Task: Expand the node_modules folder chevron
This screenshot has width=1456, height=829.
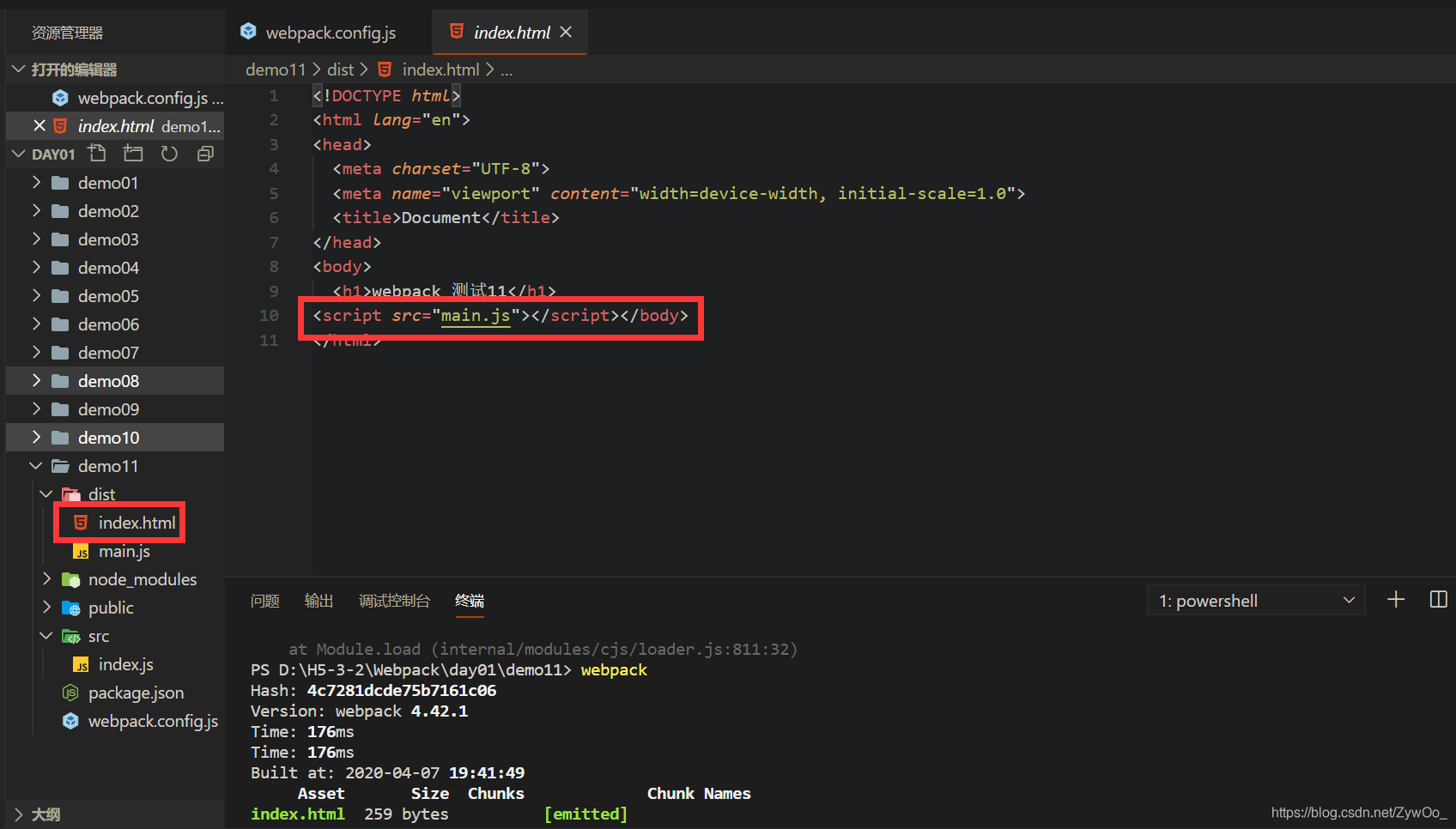Action: coord(46,579)
